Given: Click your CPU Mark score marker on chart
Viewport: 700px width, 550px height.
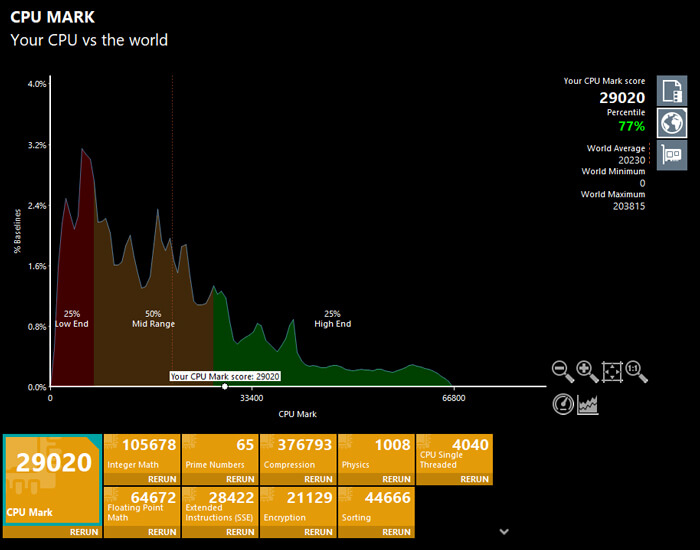Looking at the screenshot, I should tap(225, 386).
